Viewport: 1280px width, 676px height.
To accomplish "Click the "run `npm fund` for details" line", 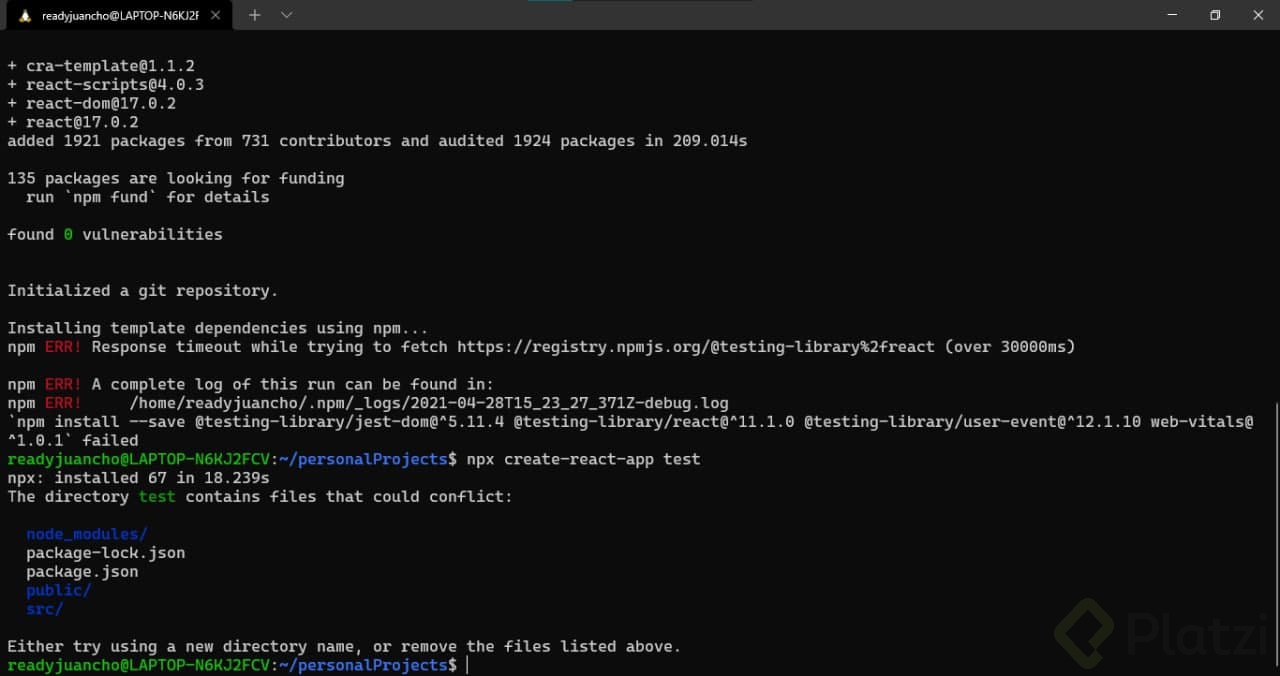I will pyautogui.click(x=148, y=197).
